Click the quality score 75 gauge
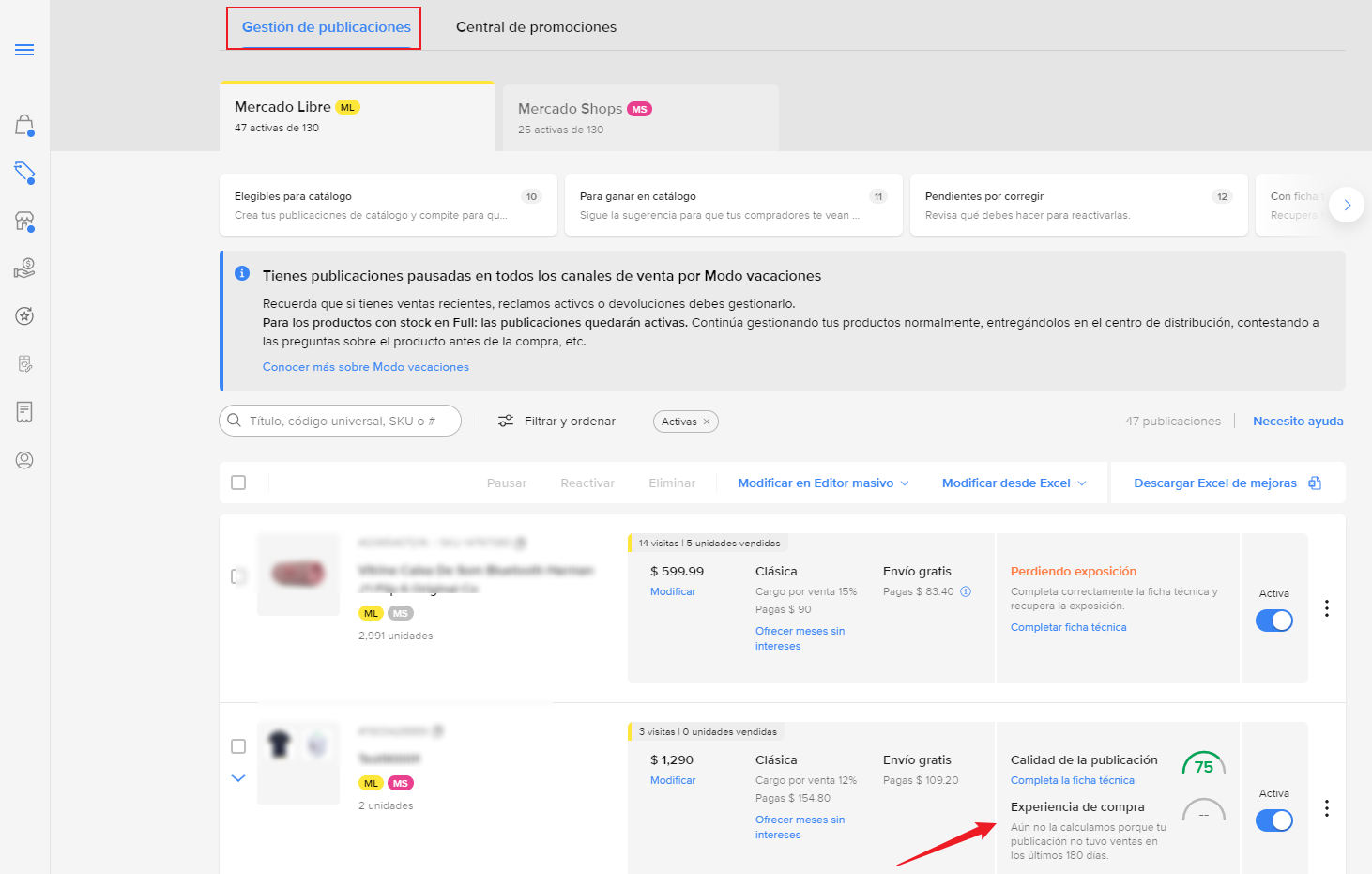This screenshot has width=1372, height=874. [x=1204, y=762]
